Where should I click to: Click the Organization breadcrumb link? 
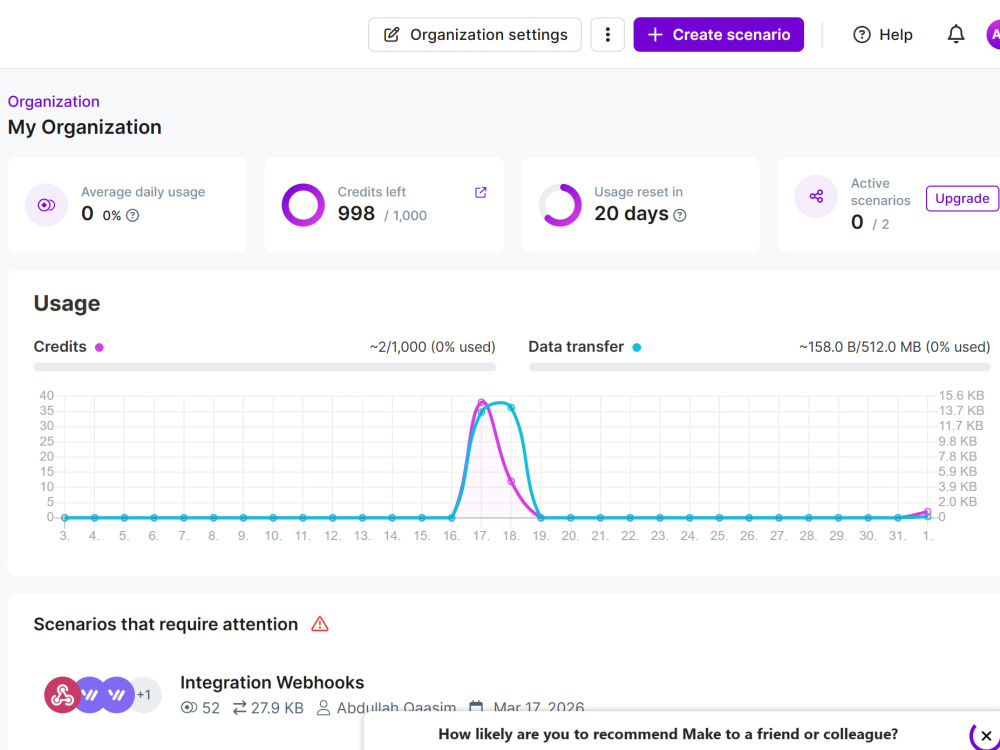(54, 101)
